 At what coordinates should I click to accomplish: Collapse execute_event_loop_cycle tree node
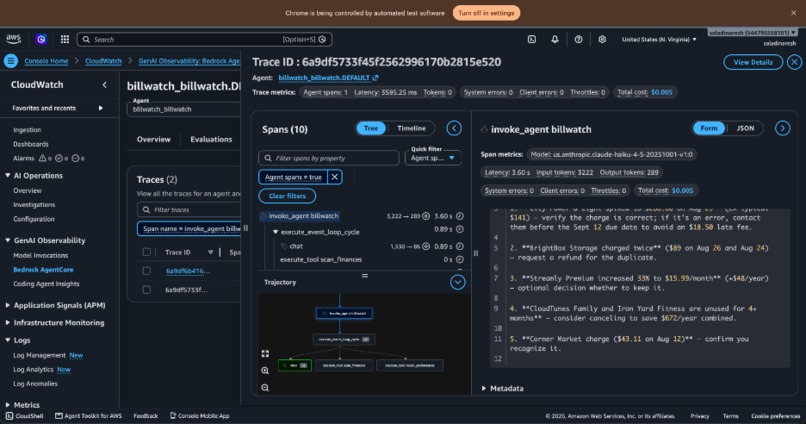point(276,232)
